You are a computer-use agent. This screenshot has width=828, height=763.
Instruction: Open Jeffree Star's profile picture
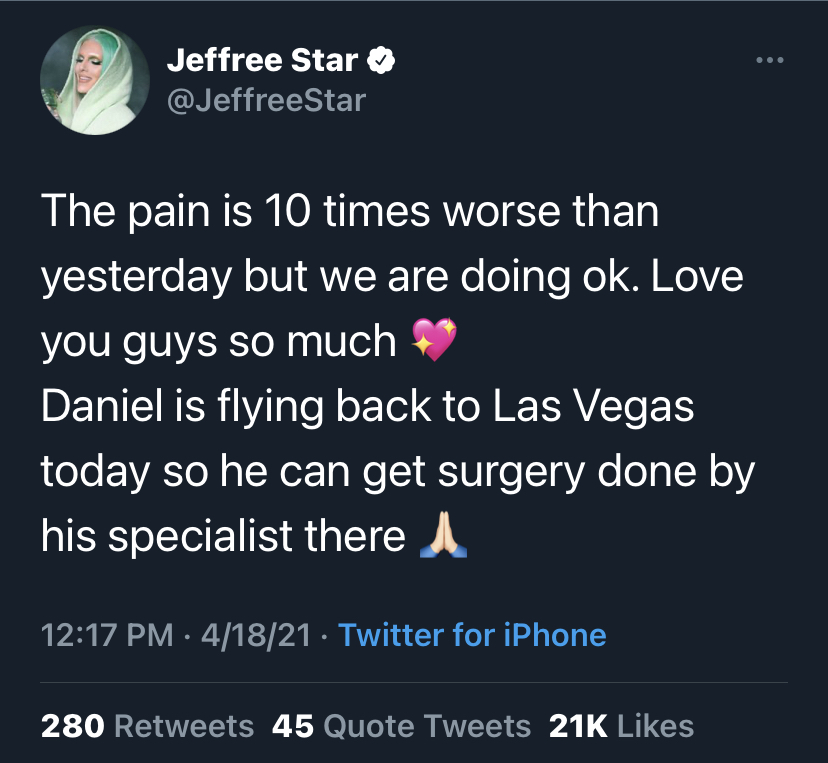pos(95,80)
